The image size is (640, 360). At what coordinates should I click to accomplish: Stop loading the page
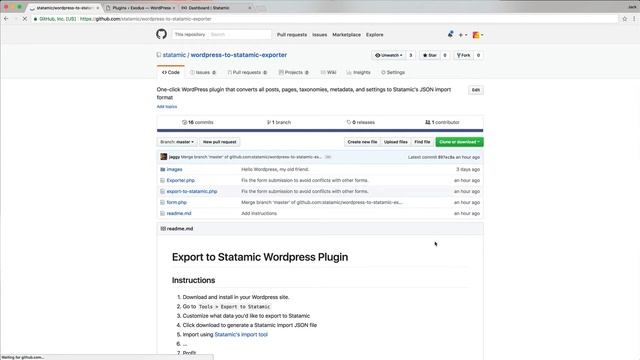click(x=24, y=19)
